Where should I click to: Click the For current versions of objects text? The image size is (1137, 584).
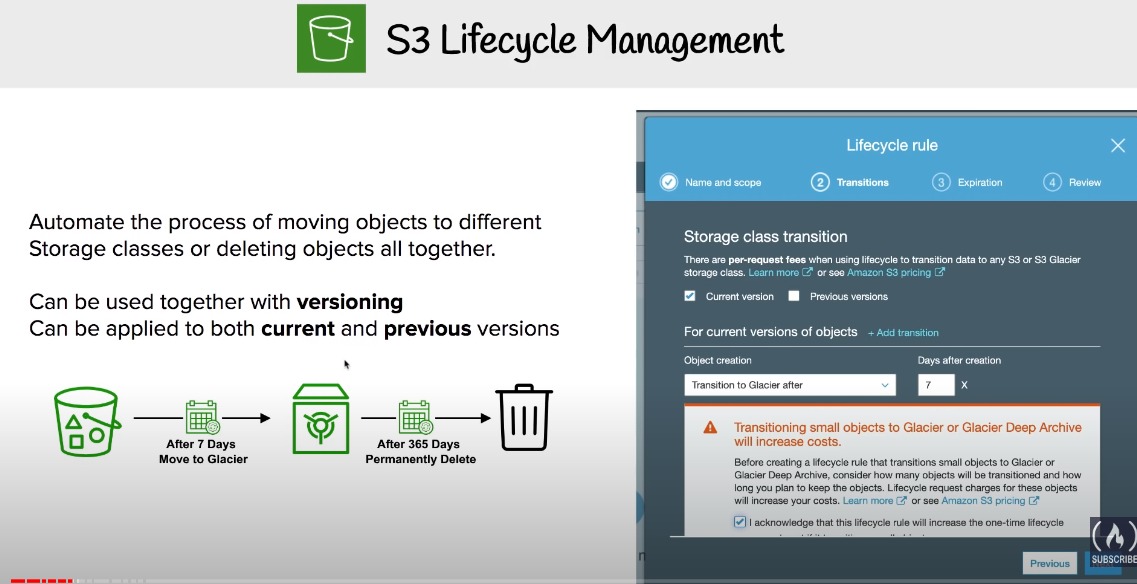(x=770, y=332)
